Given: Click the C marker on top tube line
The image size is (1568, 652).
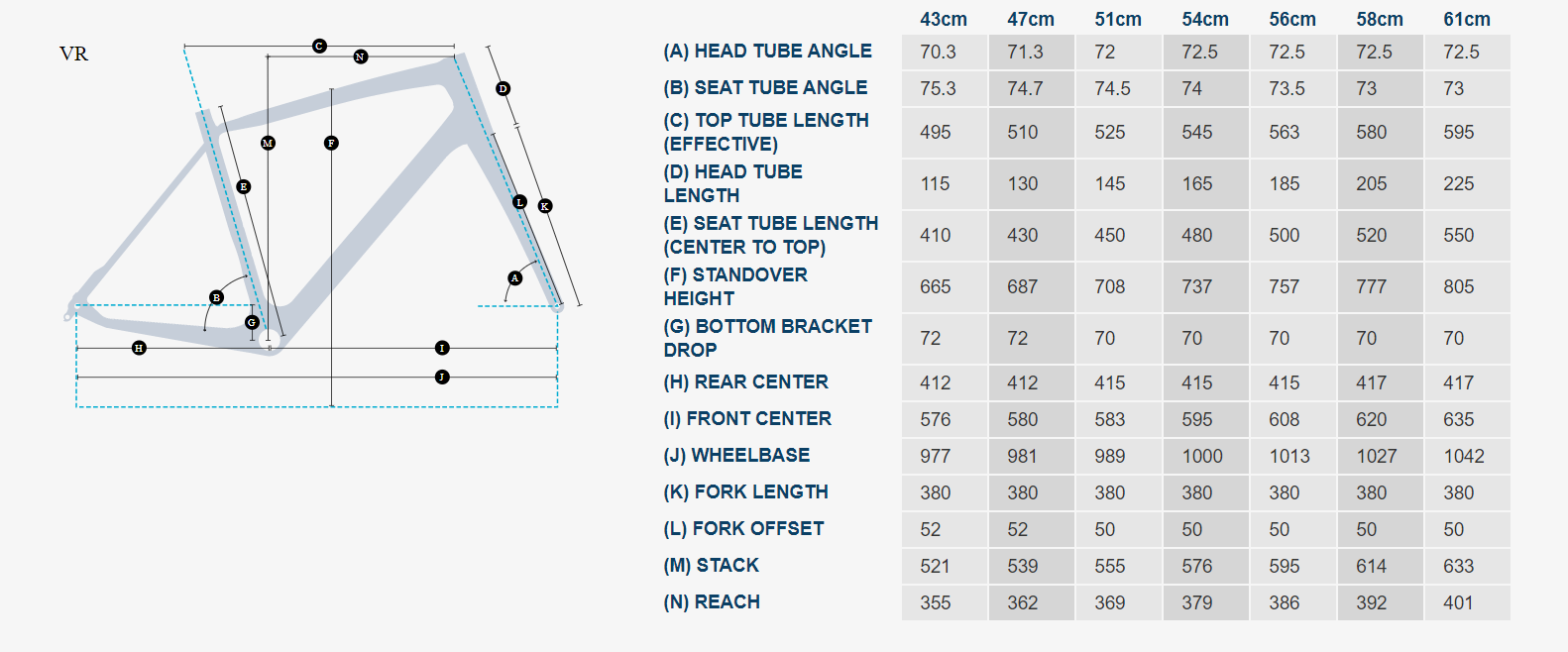Looking at the screenshot, I should pyautogui.click(x=319, y=47).
